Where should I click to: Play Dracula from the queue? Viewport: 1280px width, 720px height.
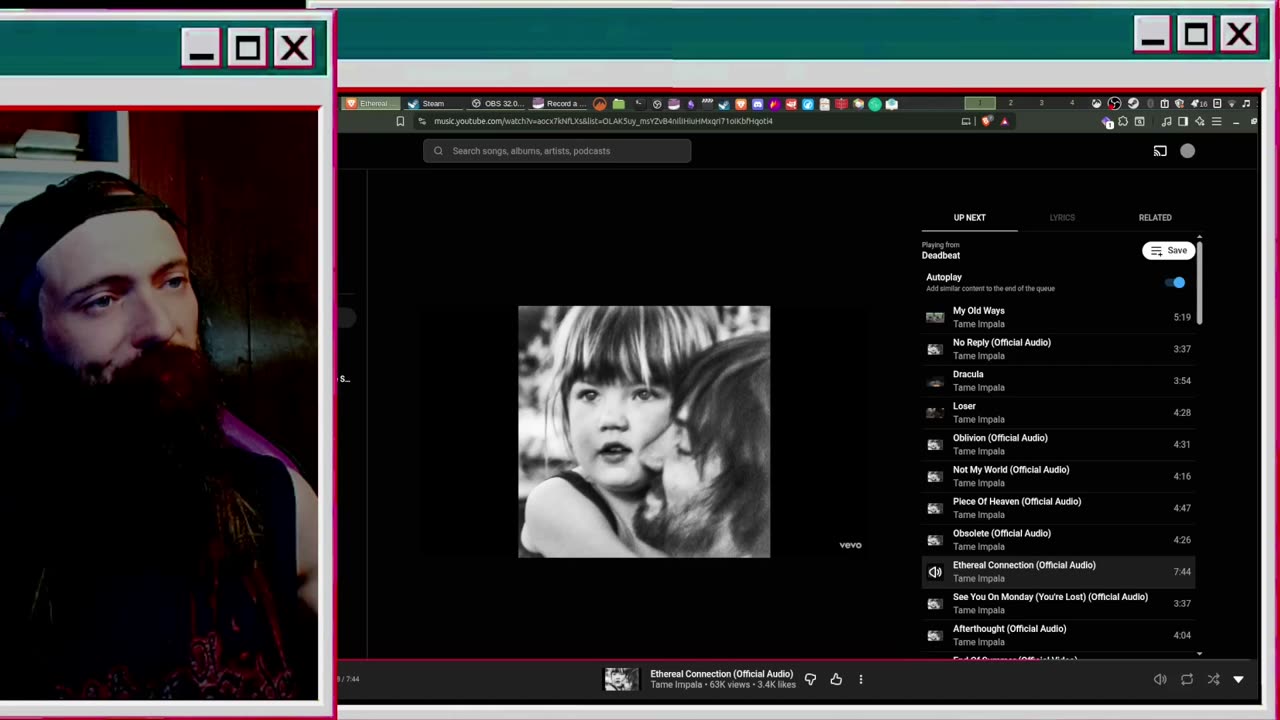(1058, 381)
